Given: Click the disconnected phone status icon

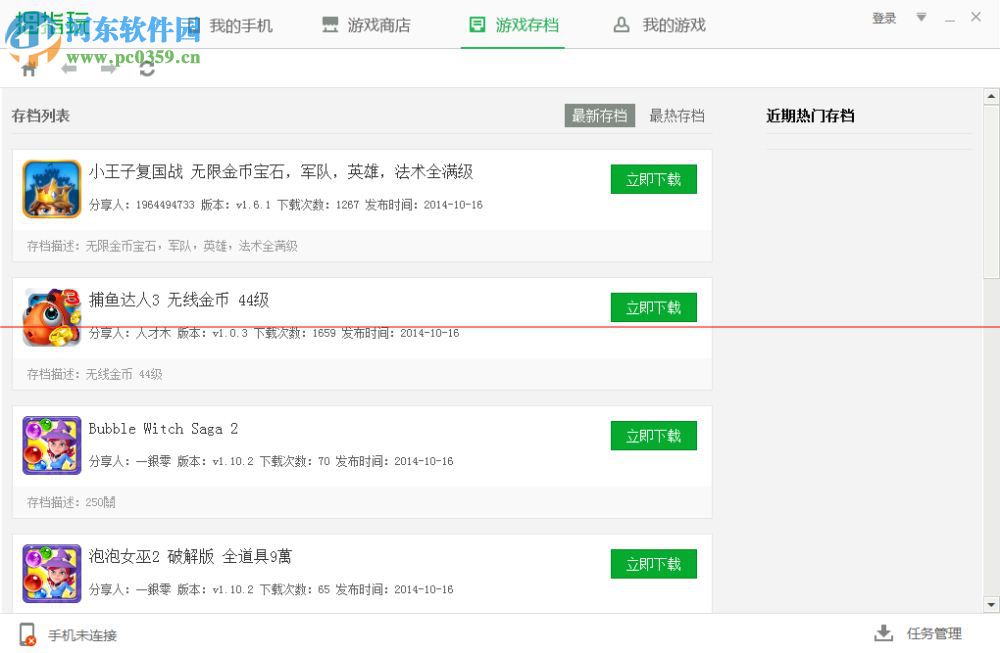Looking at the screenshot, I should coord(28,633).
